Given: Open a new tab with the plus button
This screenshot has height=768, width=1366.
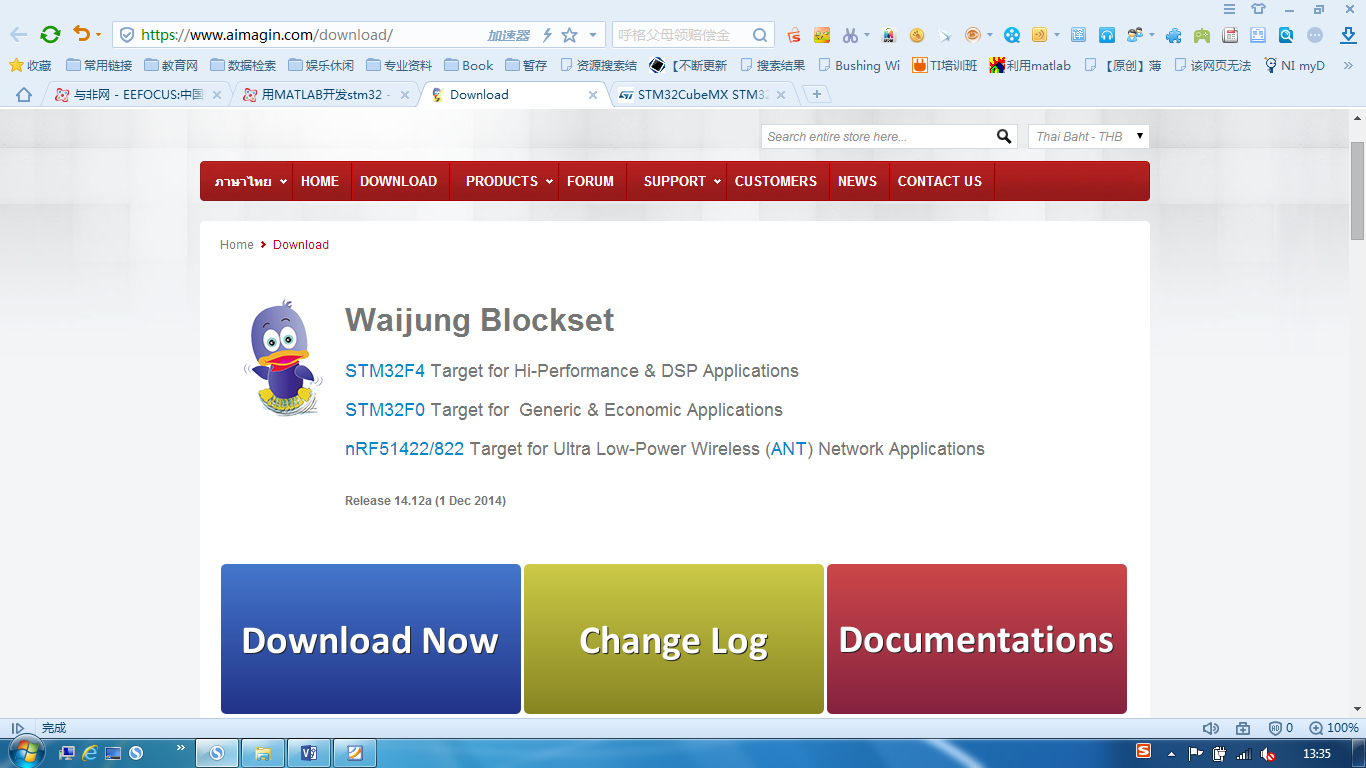Looking at the screenshot, I should click(x=817, y=94).
